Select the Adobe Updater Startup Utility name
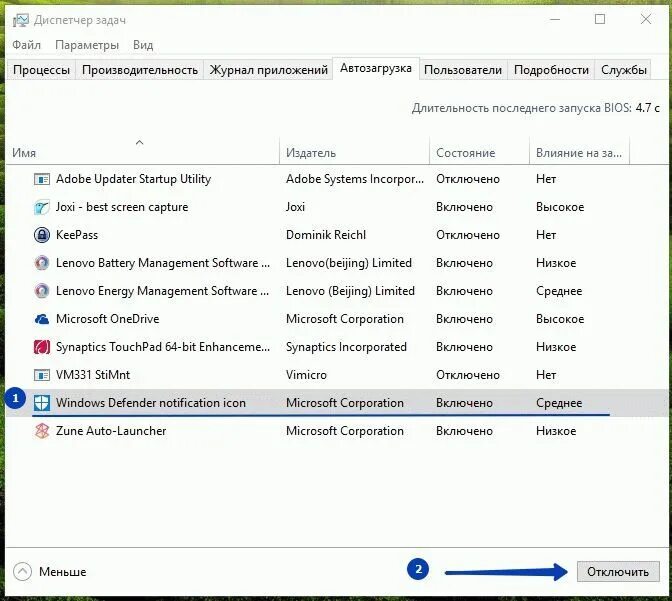Image resolution: width=672 pixels, height=601 pixels. point(133,179)
